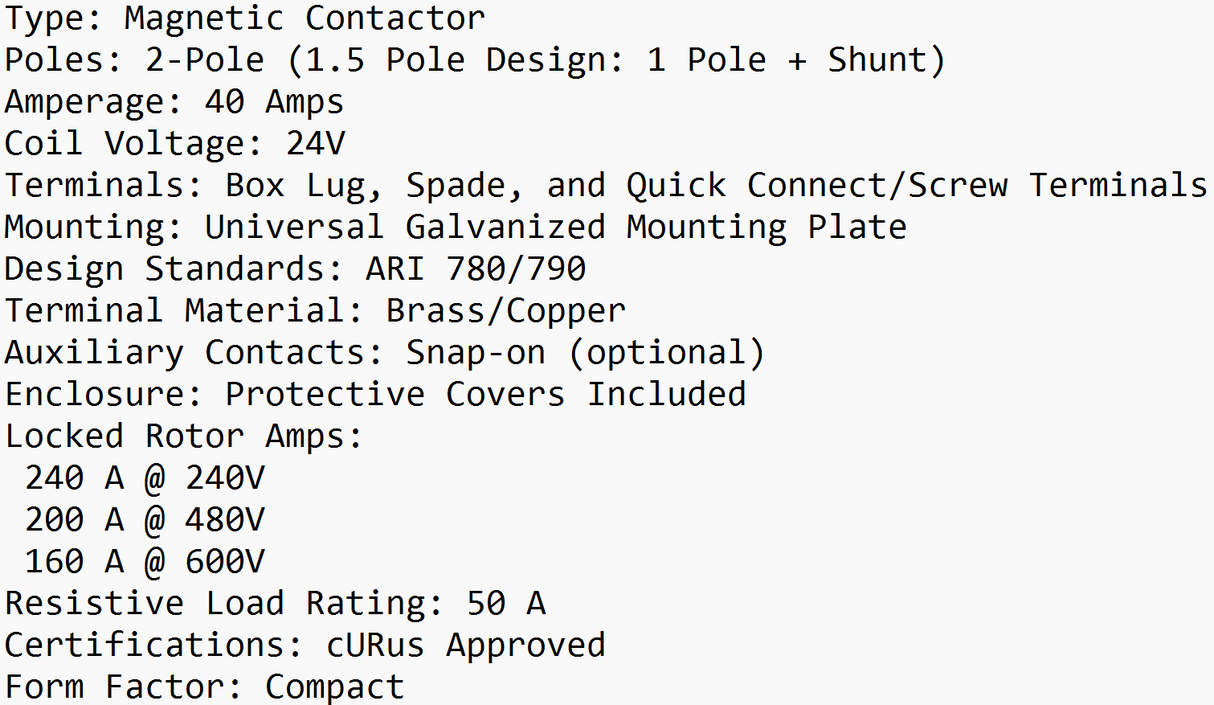1214x705 pixels.
Task: Click the '160 A @ 600V' rating
Action: point(145,562)
